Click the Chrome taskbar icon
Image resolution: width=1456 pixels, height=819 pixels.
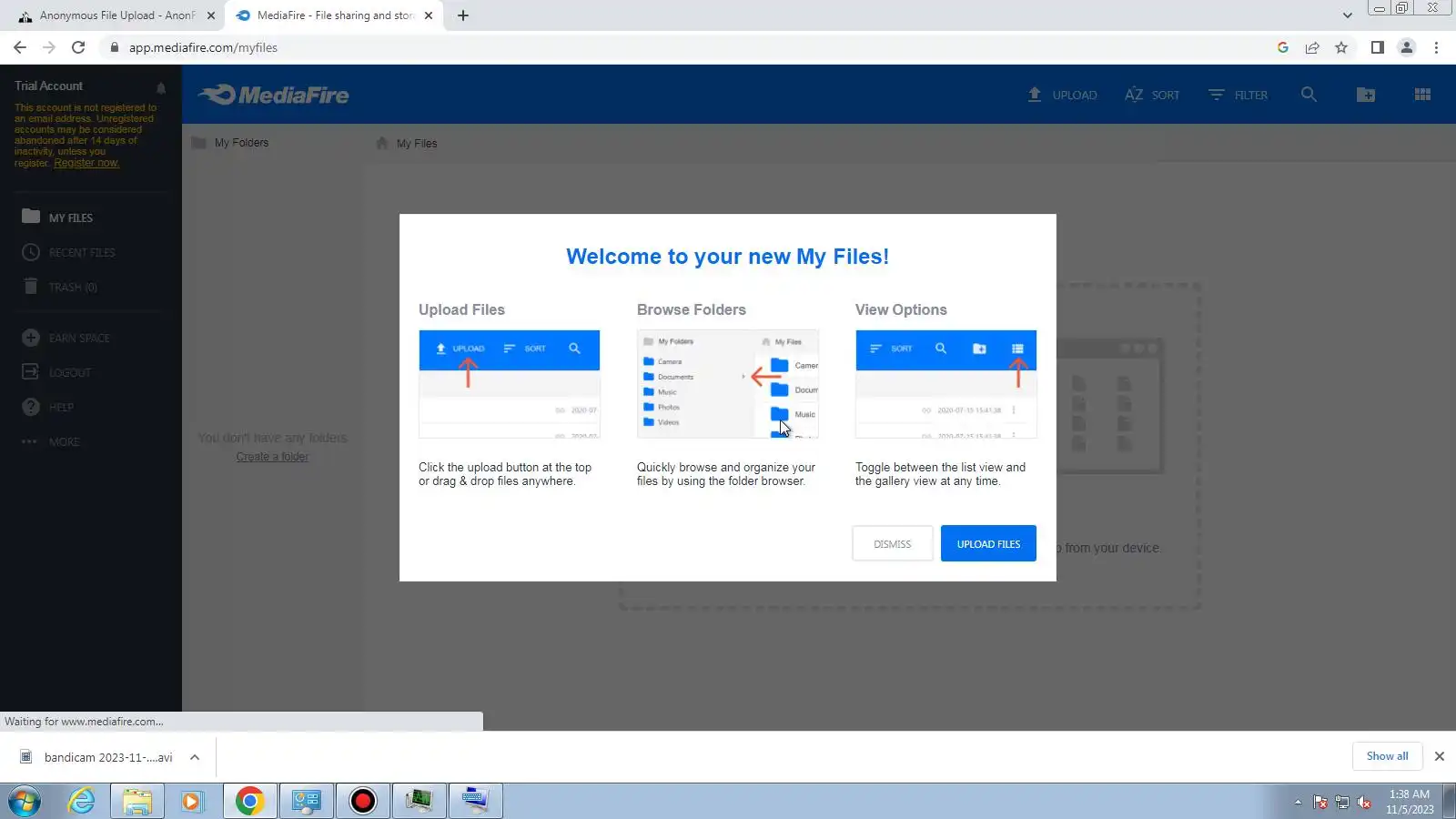click(x=249, y=801)
